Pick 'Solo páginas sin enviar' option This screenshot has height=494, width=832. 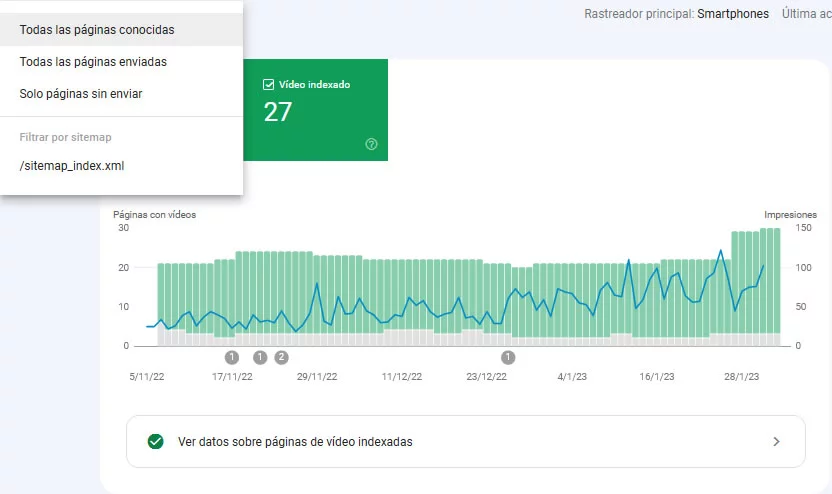[x=122, y=93]
